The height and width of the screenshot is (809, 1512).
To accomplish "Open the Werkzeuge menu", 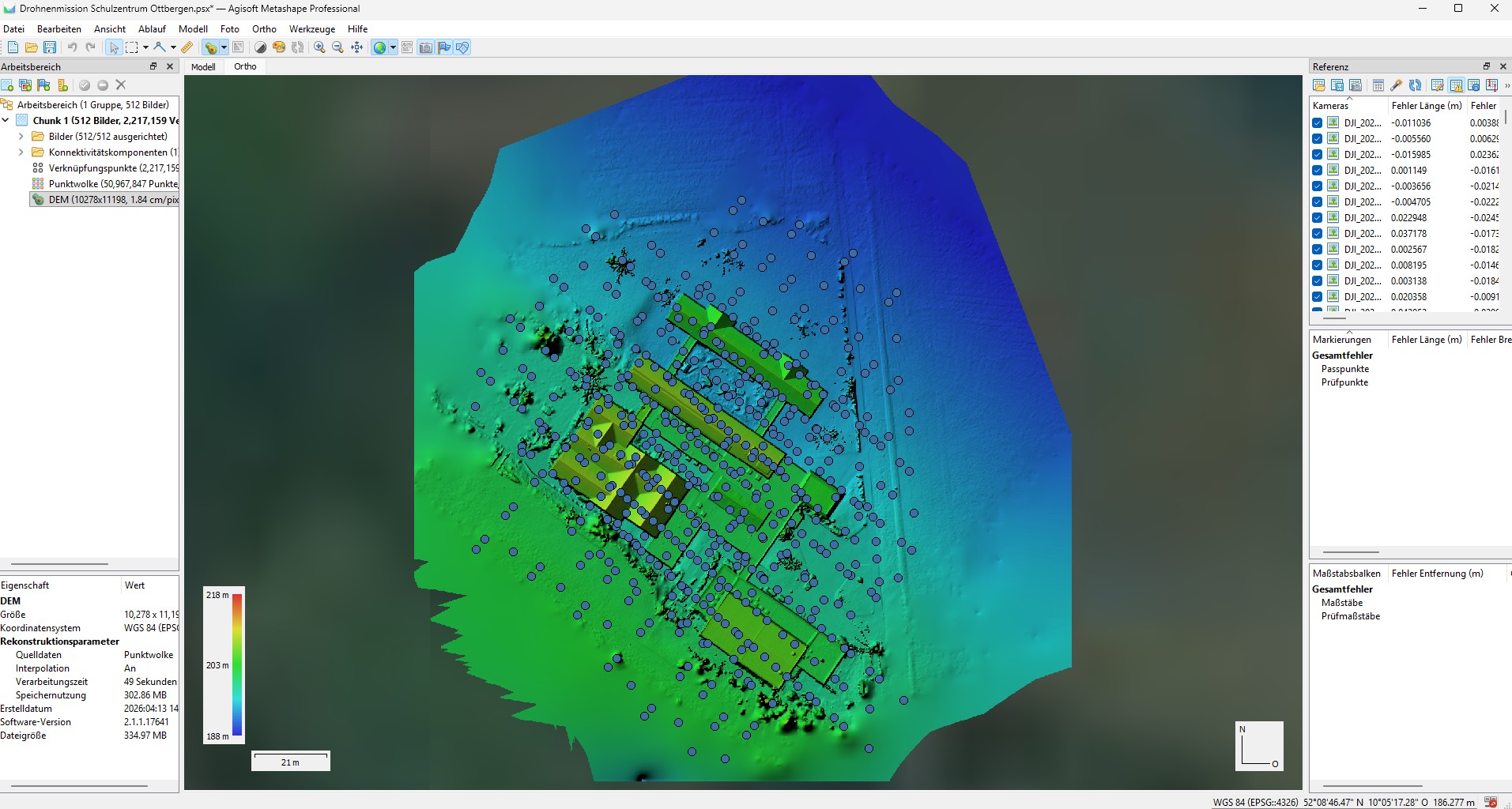I will tap(311, 29).
